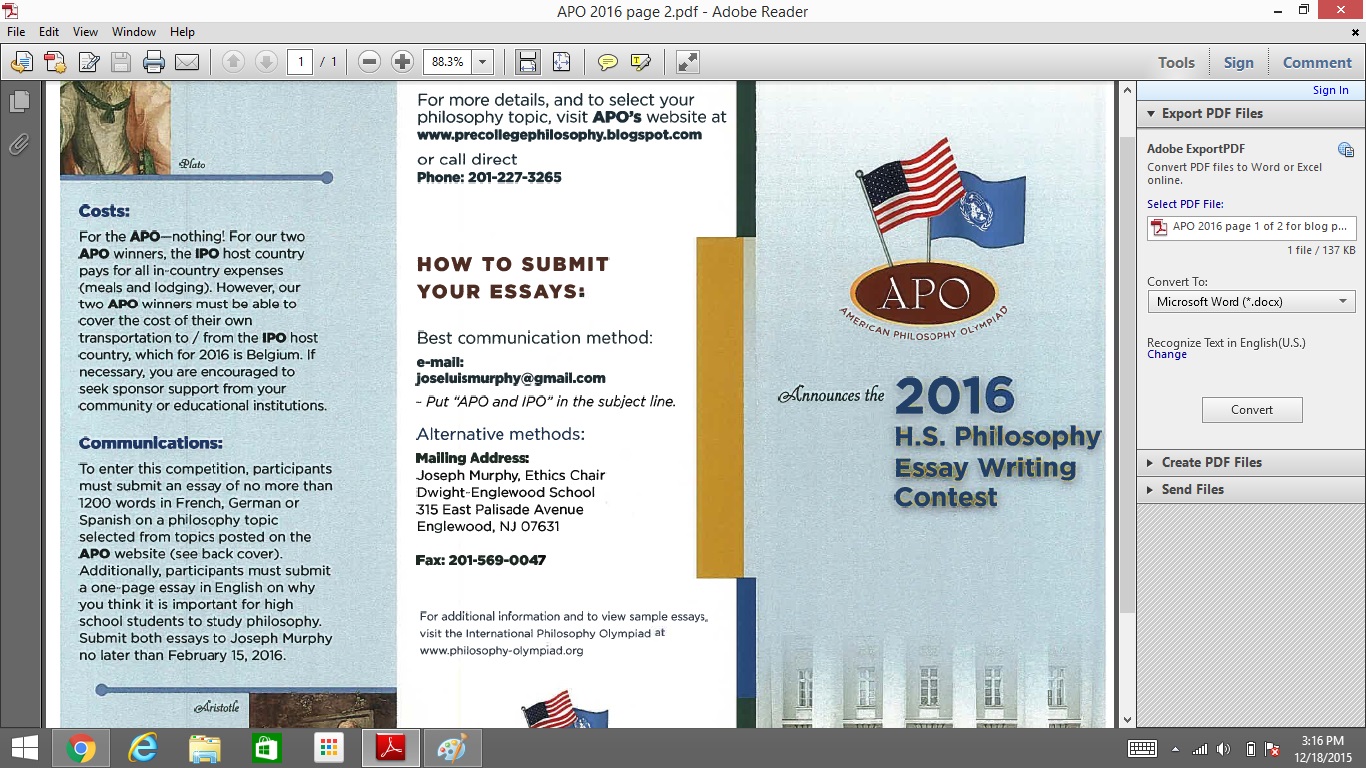Print the document using the printer icon
1366x768 pixels.
pos(154,62)
